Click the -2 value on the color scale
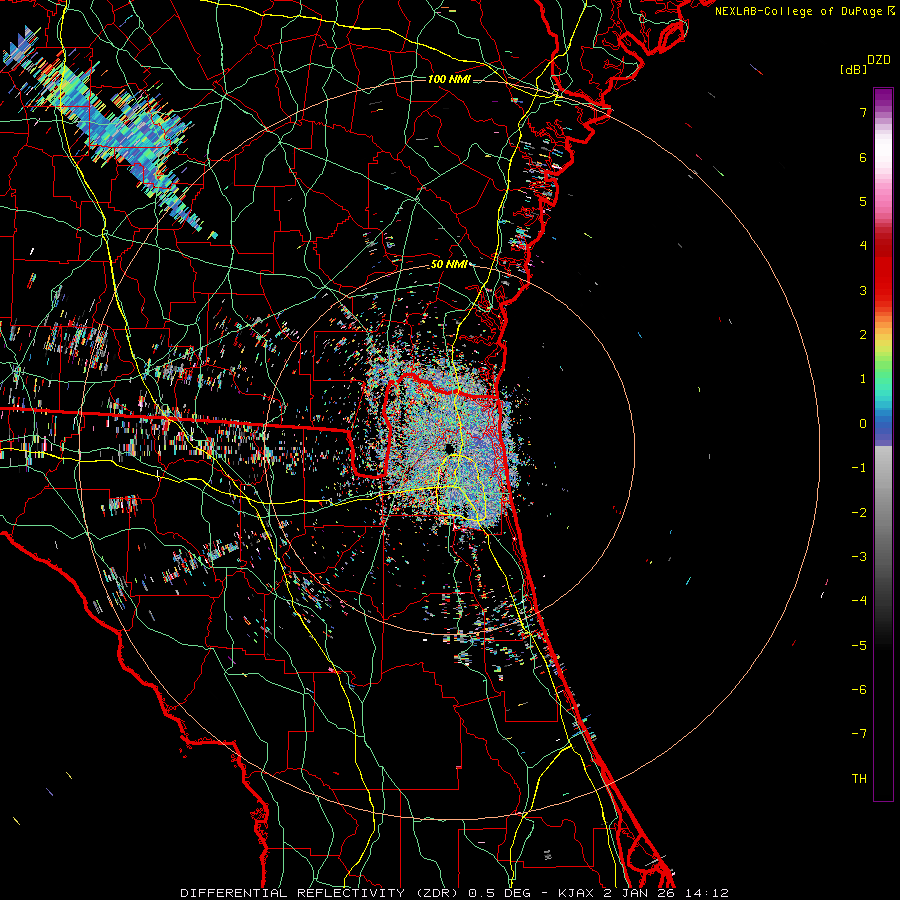 [859, 513]
